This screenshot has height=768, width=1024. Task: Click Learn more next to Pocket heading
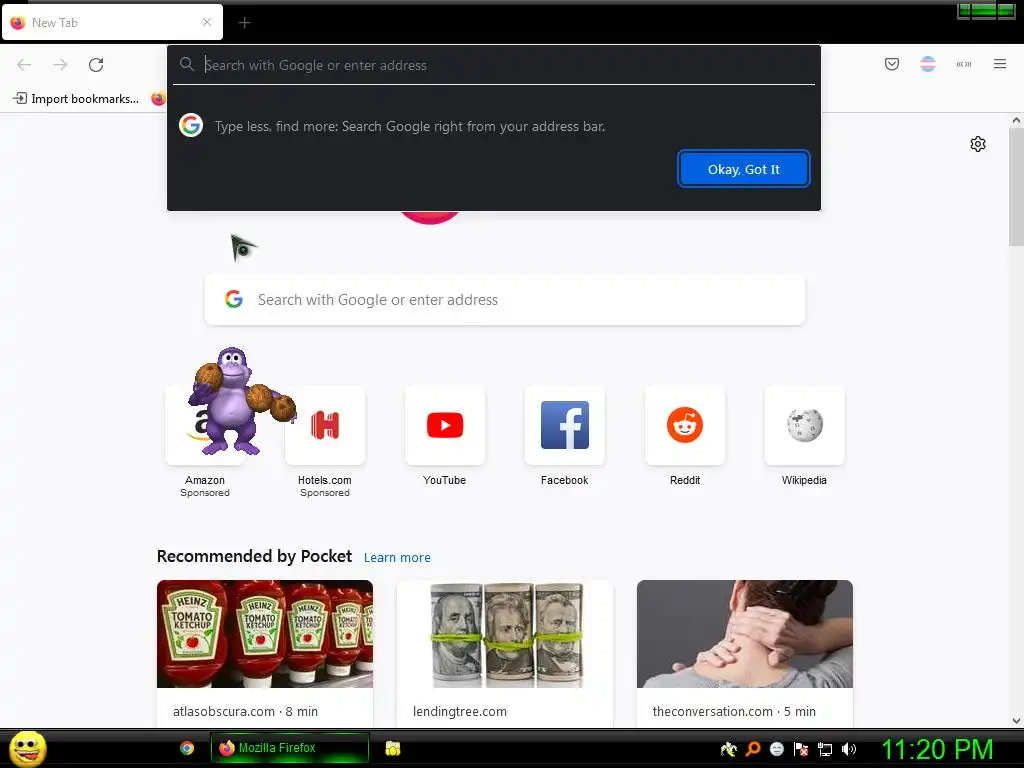(397, 558)
